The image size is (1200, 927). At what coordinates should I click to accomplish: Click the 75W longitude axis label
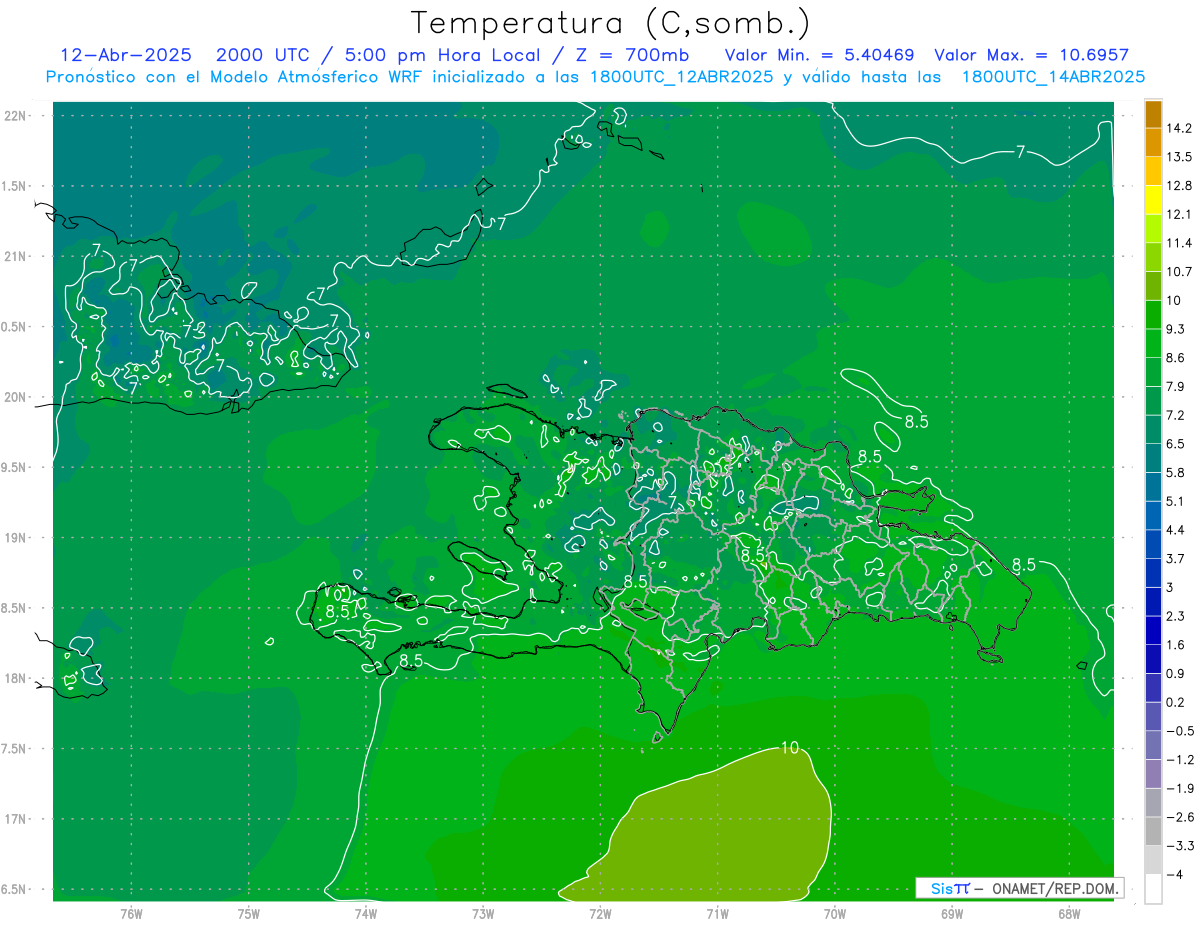tap(248, 914)
